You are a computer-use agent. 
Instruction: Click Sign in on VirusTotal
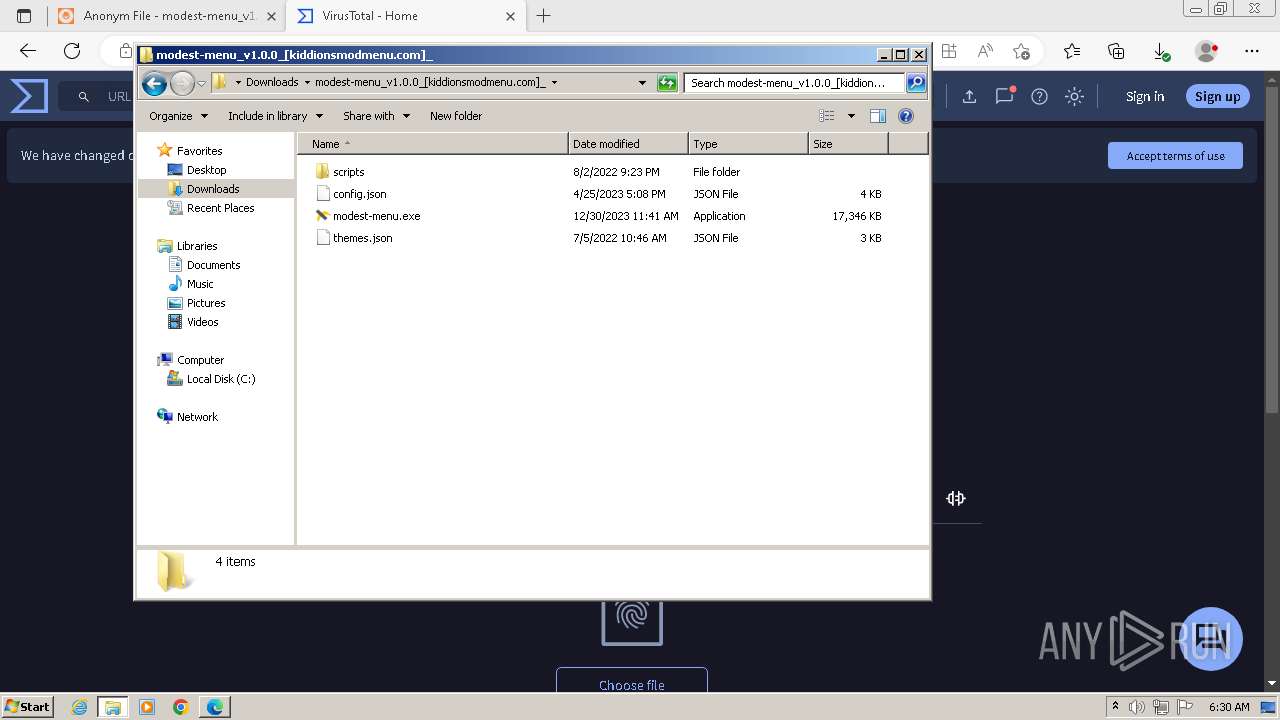click(1145, 97)
